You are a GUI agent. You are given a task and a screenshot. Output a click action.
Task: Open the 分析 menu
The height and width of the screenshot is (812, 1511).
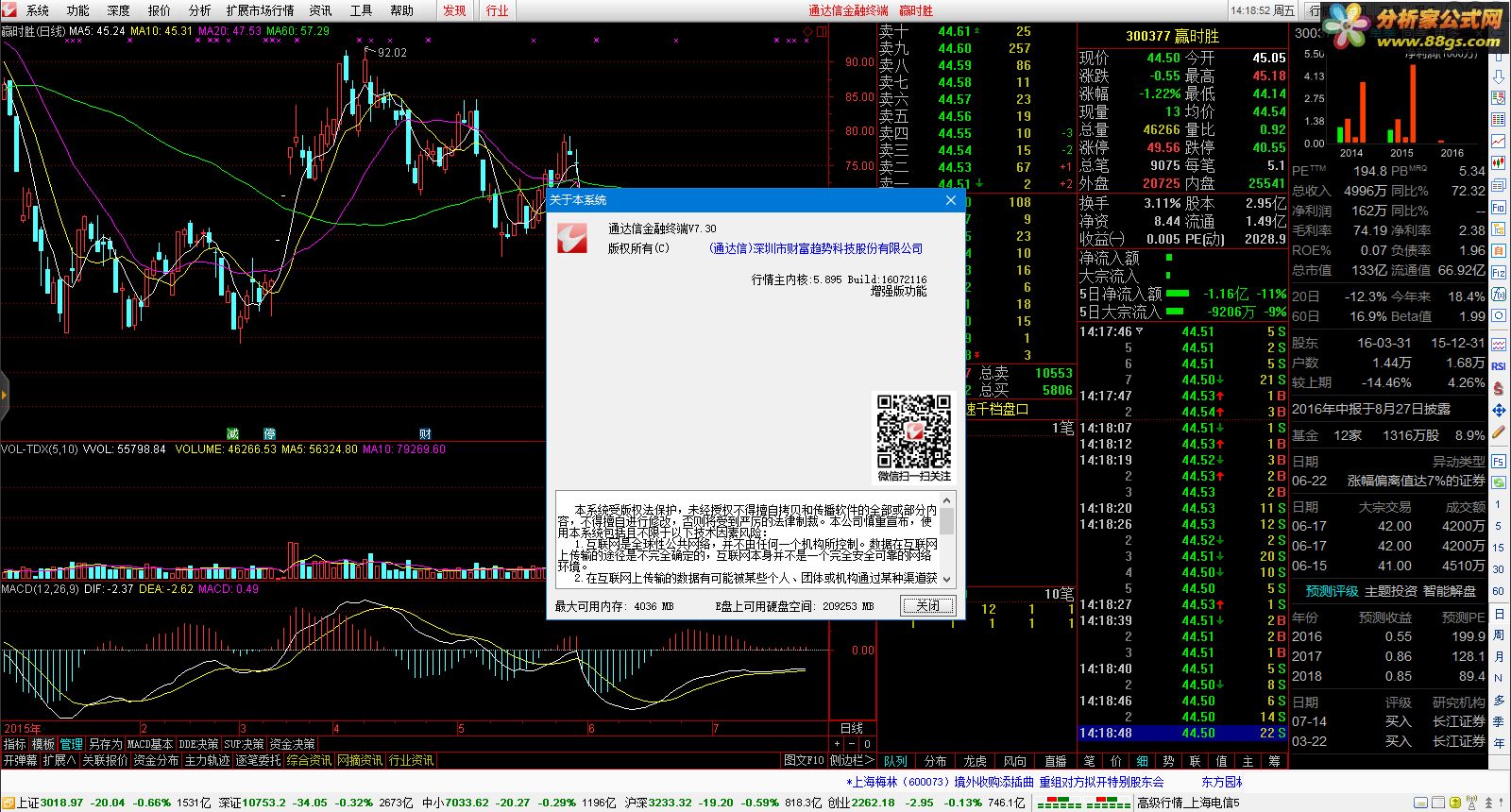tap(199, 10)
